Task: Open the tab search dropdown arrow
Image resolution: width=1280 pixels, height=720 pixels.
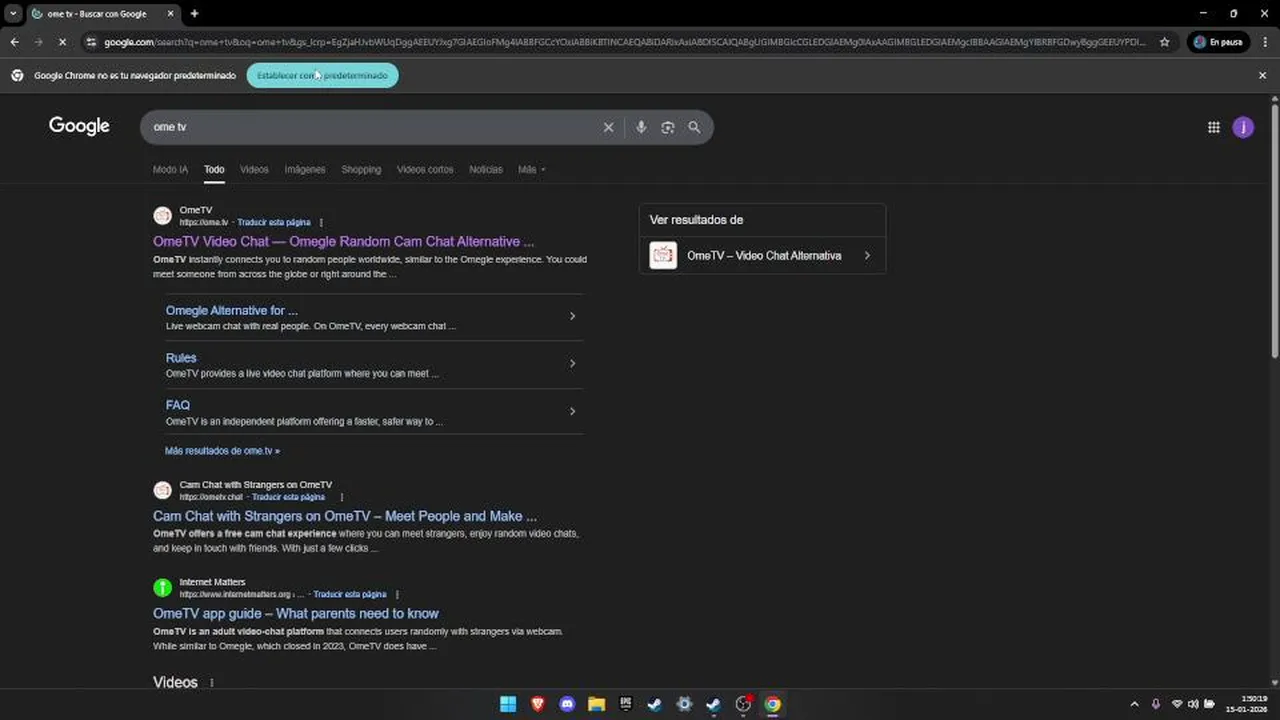Action: point(13,14)
